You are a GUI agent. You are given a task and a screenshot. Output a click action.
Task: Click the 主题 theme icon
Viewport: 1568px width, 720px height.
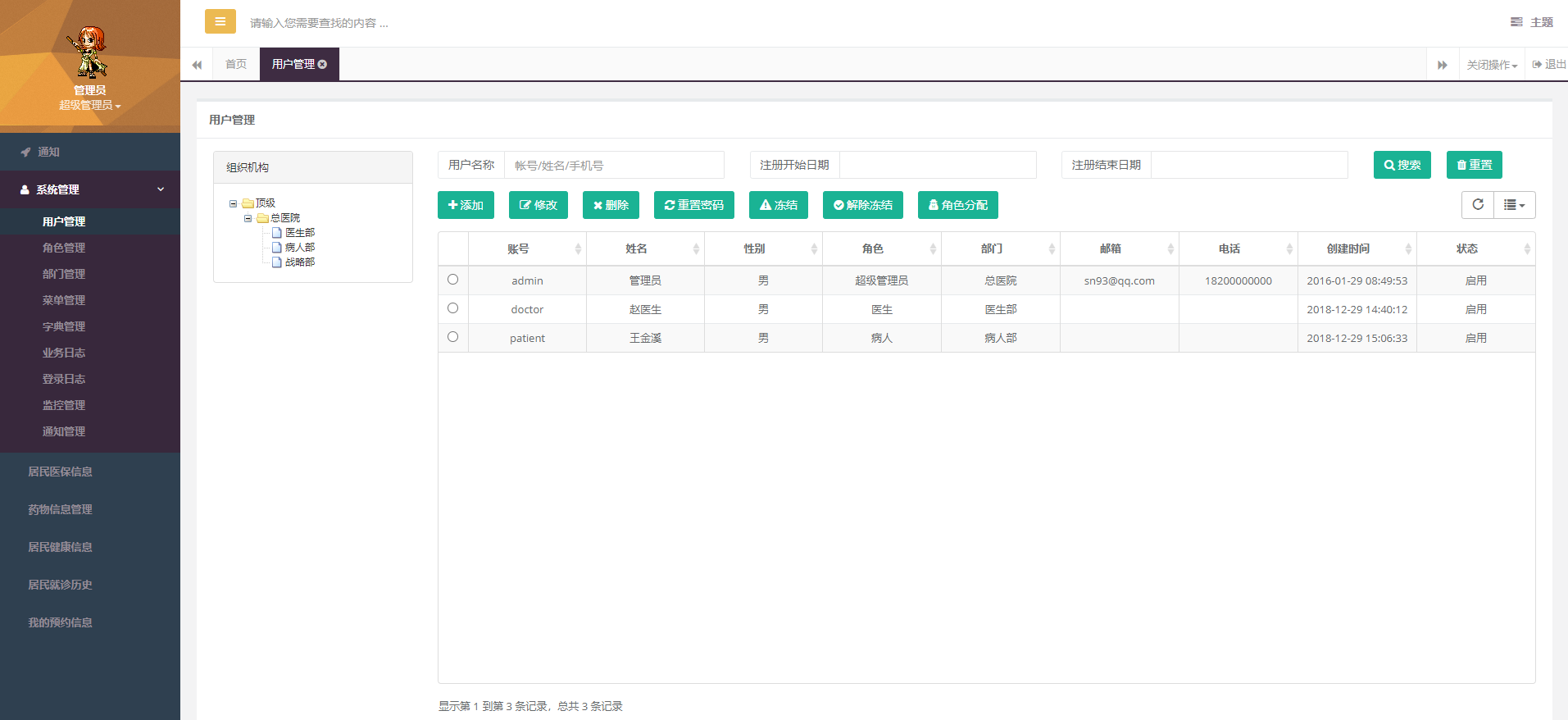click(1516, 22)
